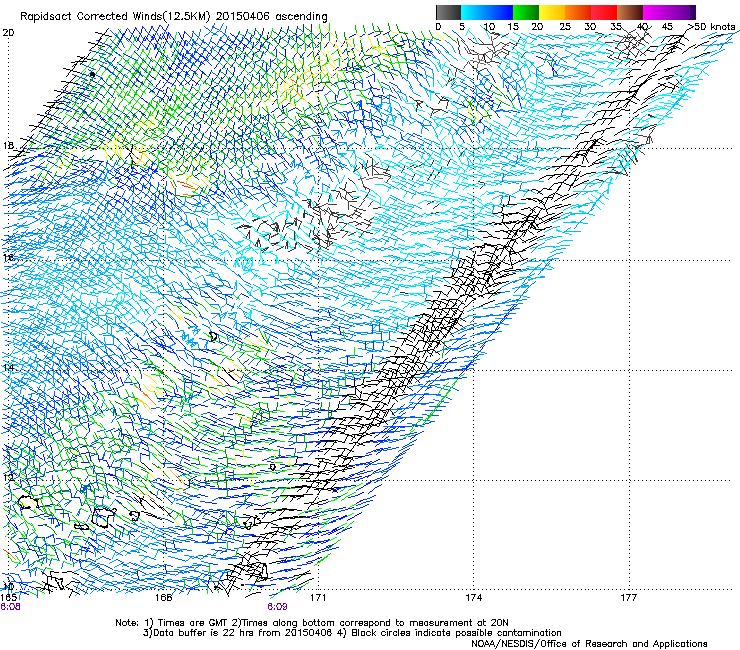Click the brown 35-40 knots legend swatch
Viewport: 740px width, 650px height.
[x=630, y=12]
